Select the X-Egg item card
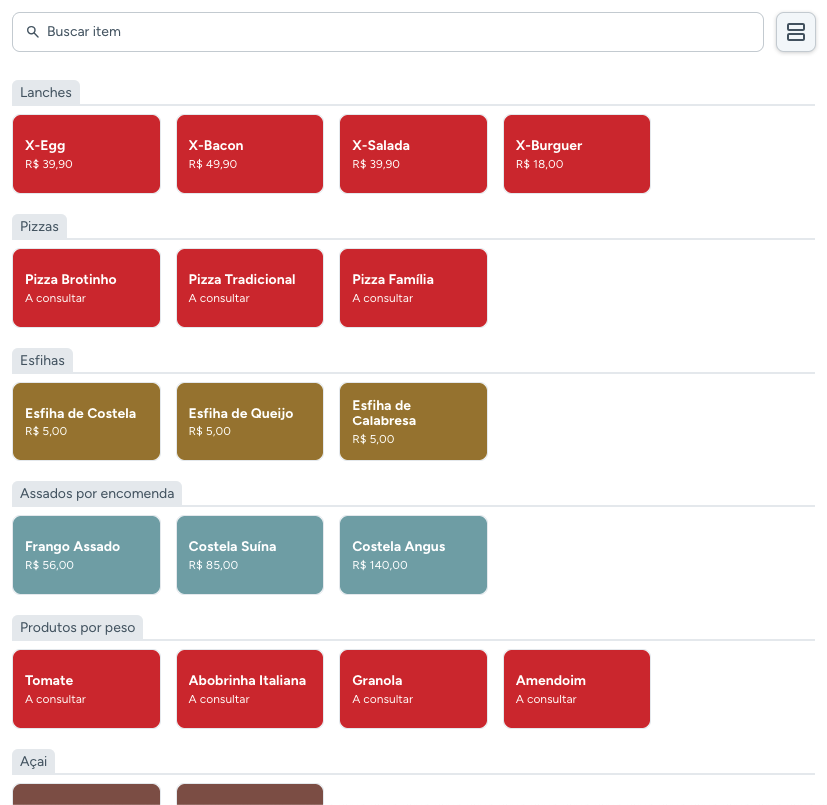The image size is (827, 805). coord(86,154)
